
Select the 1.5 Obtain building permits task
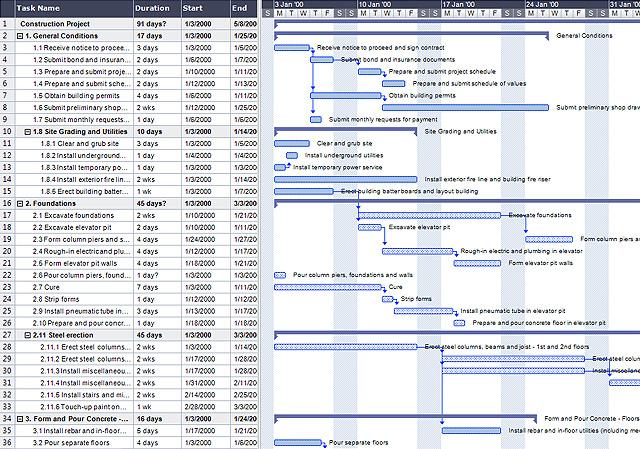tap(76, 96)
